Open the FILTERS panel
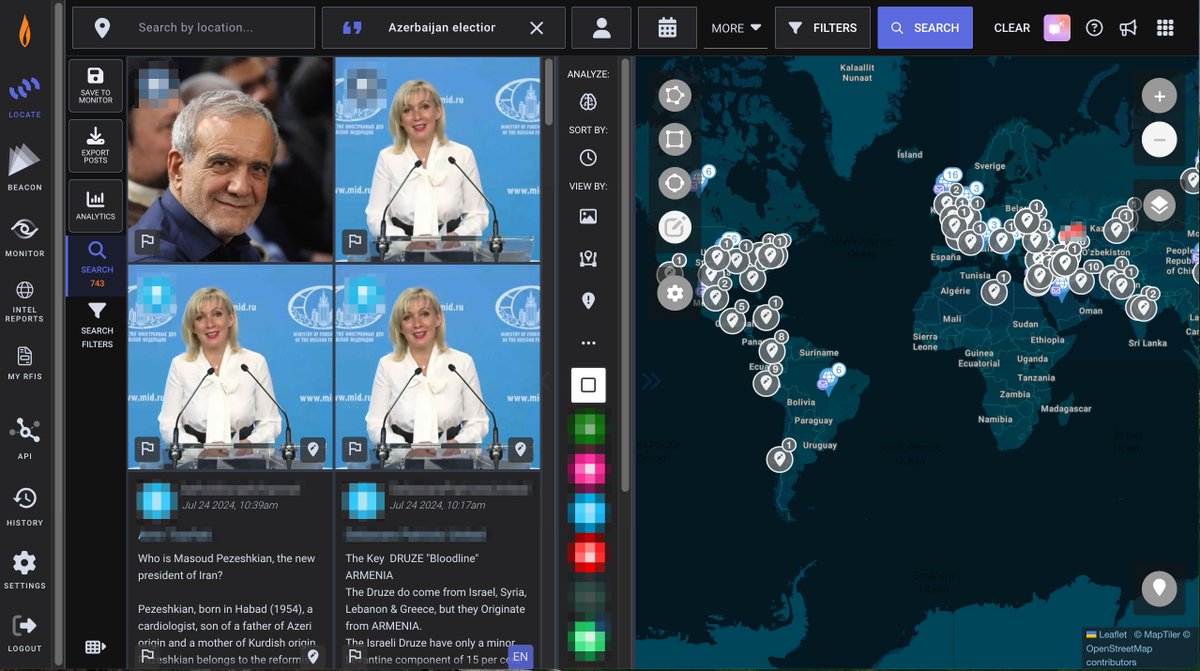 tap(823, 28)
